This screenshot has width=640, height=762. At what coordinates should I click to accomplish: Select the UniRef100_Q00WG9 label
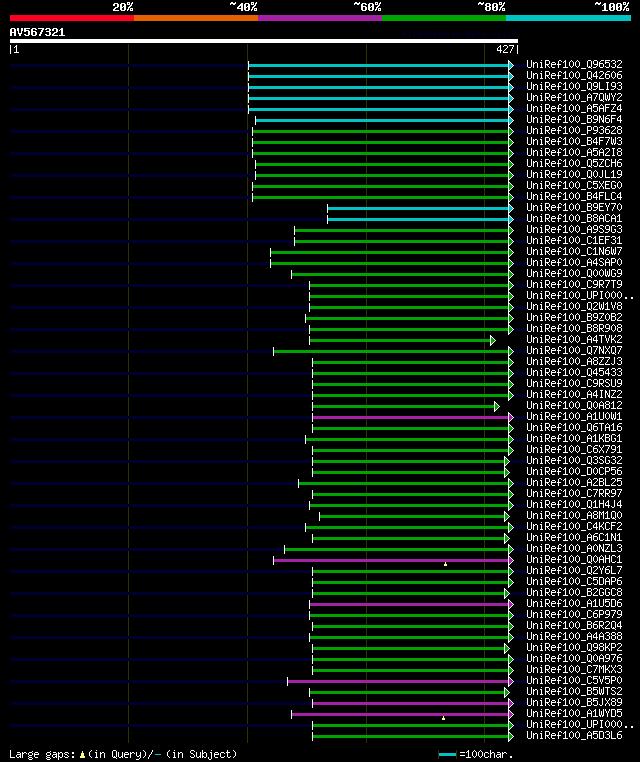point(574,273)
